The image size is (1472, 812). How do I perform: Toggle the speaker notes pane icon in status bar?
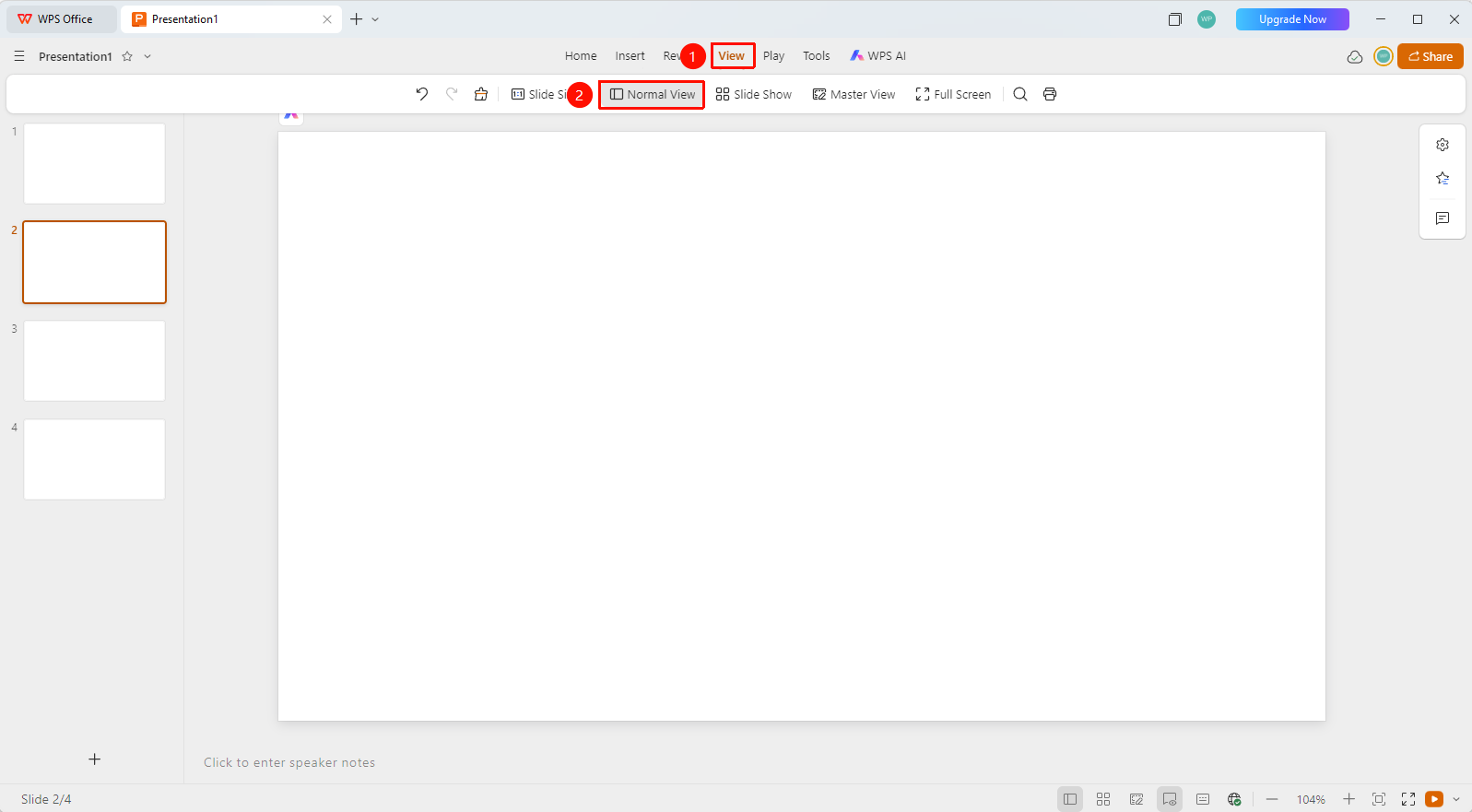pyautogui.click(x=1203, y=799)
